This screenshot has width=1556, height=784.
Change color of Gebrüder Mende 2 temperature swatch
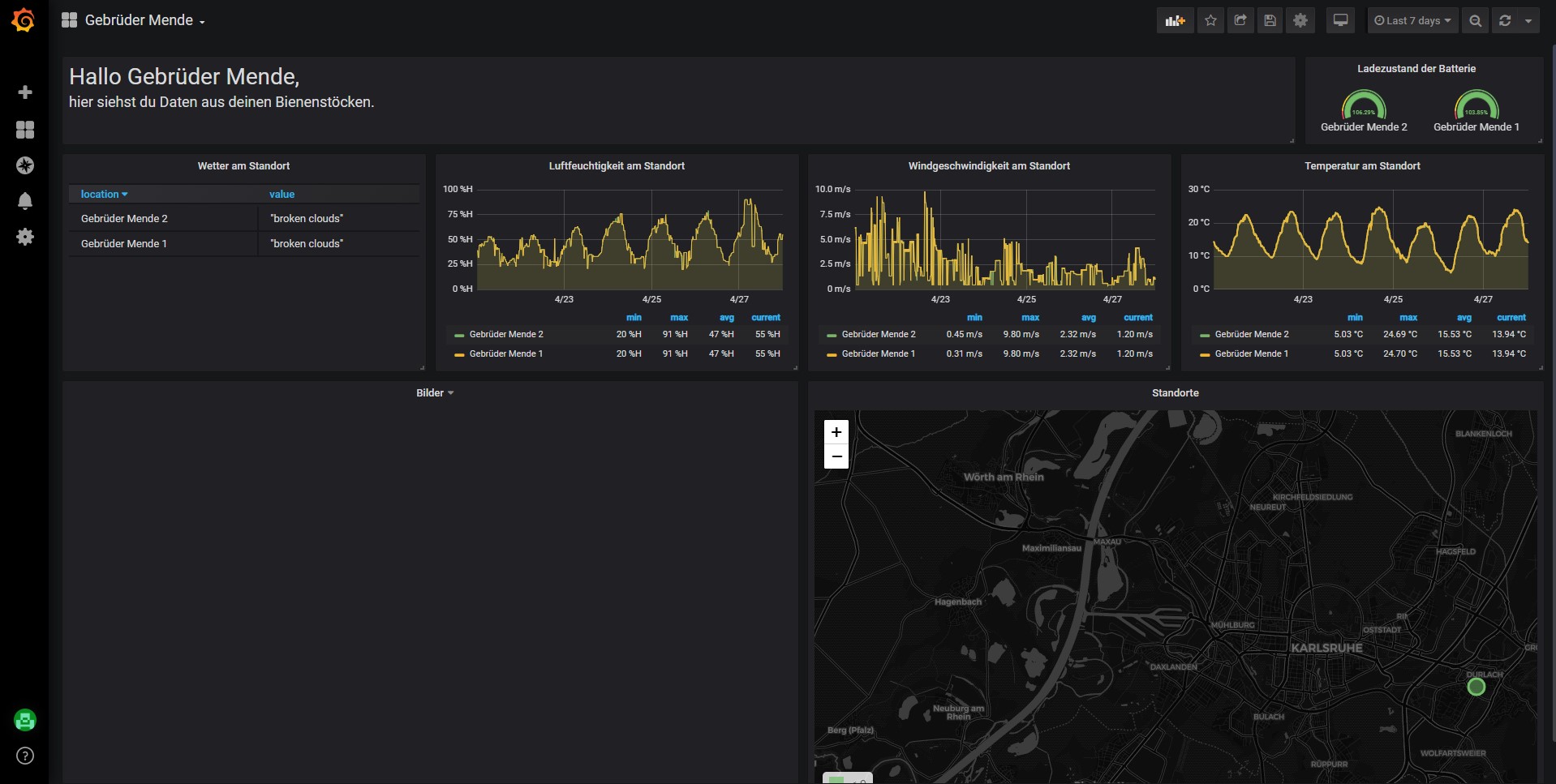coord(1205,335)
